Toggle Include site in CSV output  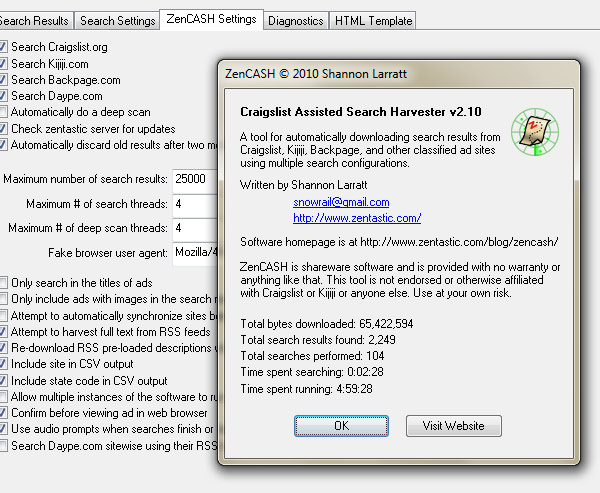(3, 364)
